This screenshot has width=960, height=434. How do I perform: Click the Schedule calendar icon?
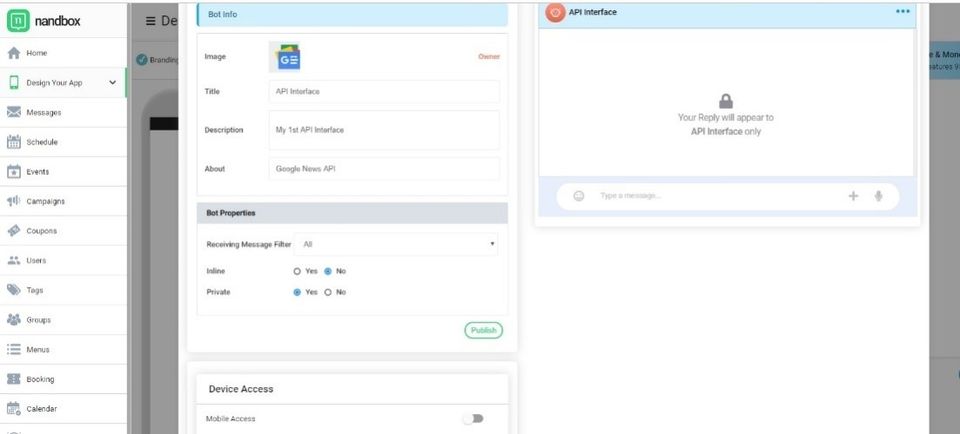[13, 142]
